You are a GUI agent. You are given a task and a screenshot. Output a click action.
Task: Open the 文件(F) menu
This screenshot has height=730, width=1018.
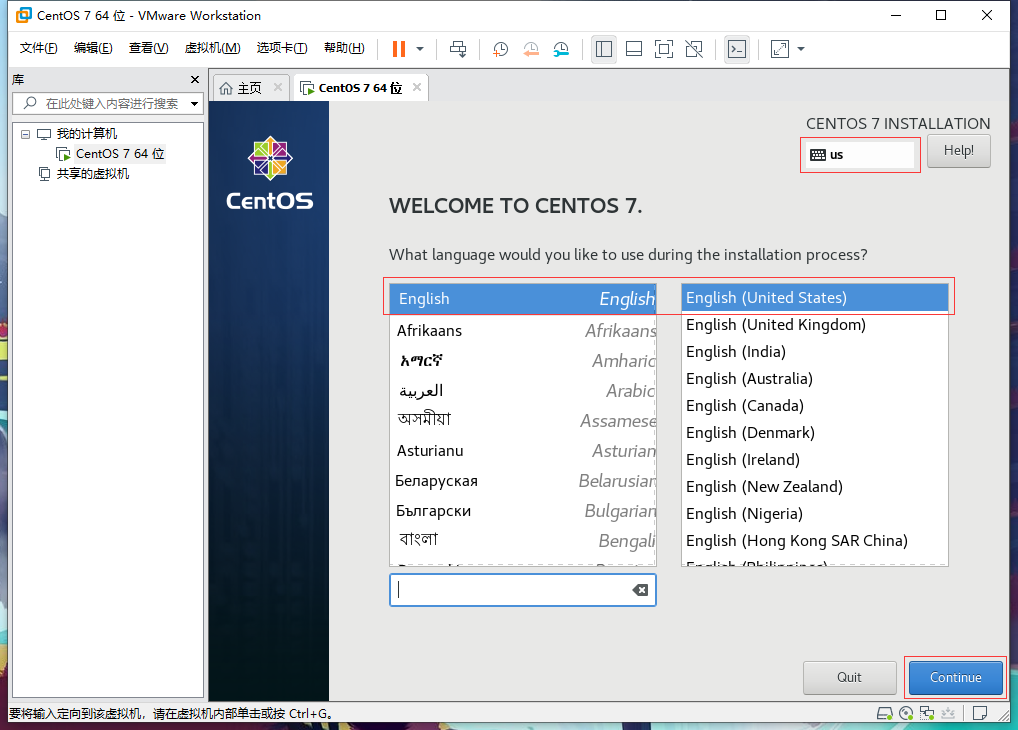click(38, 48)
